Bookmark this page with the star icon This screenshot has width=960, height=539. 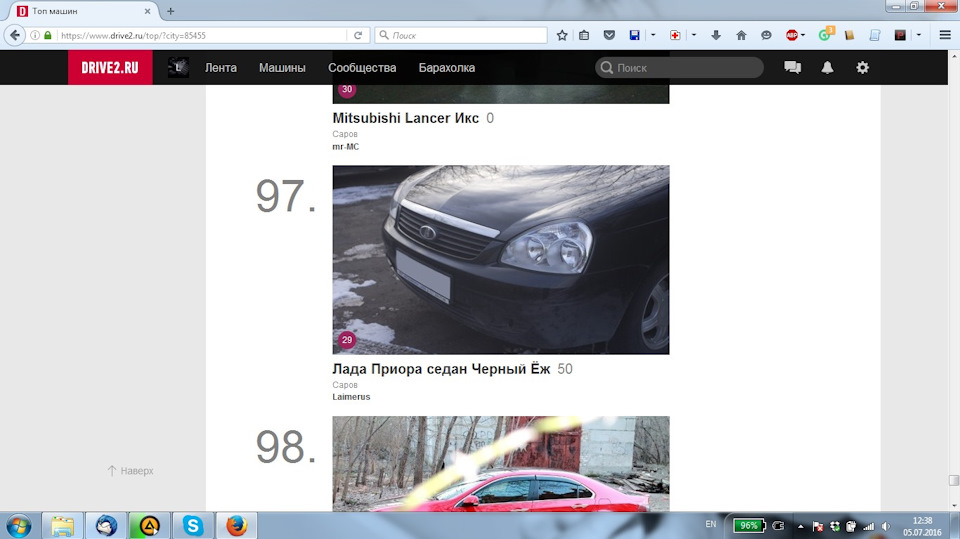562,36
